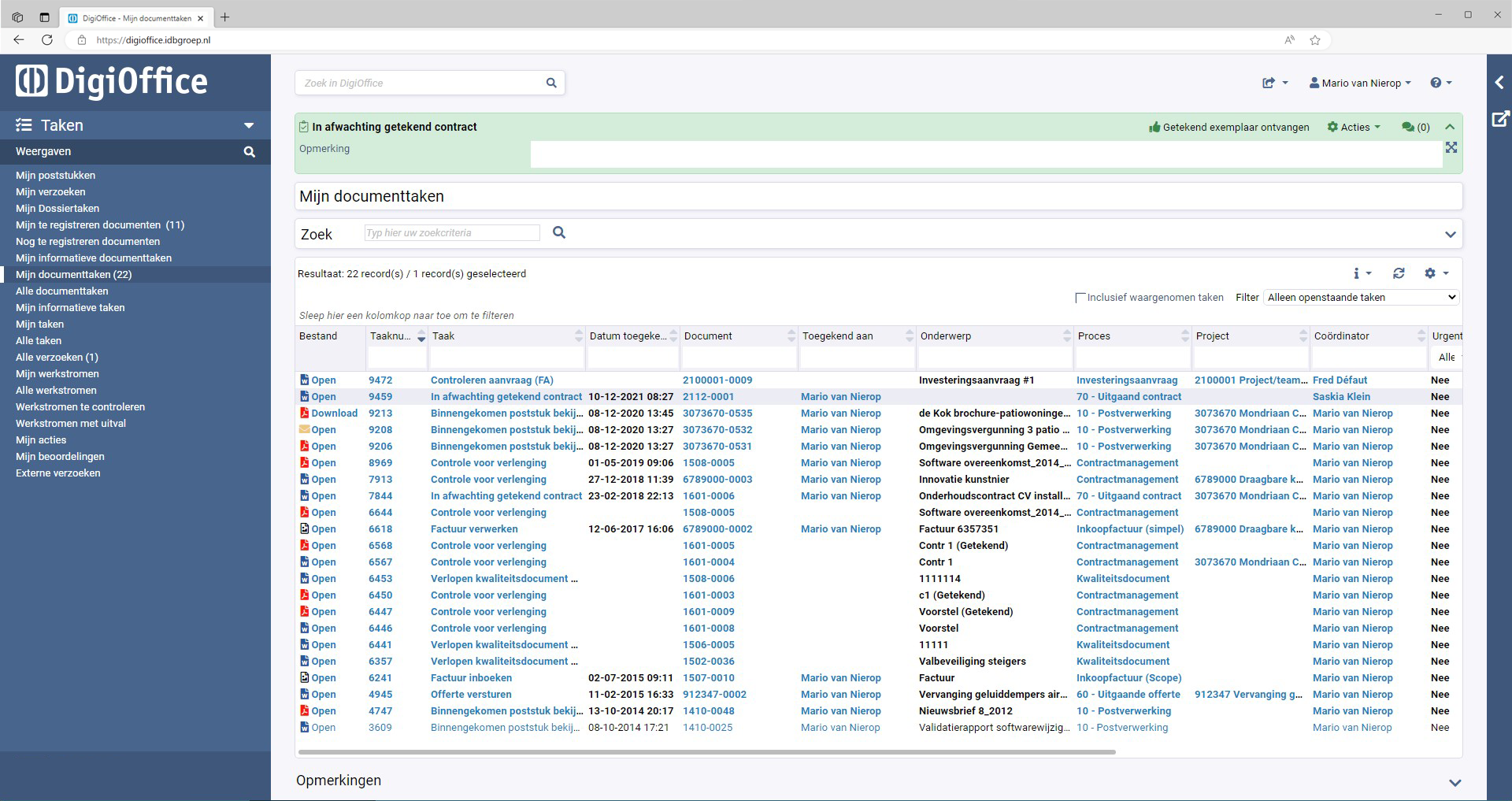Enable Inclusief waargenomen taken checkbox

pyautogui.click(x=1080, y=298)
